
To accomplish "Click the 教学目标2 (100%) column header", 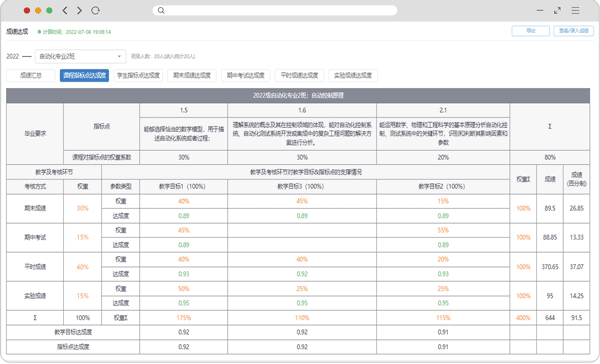I will point(442,186).
